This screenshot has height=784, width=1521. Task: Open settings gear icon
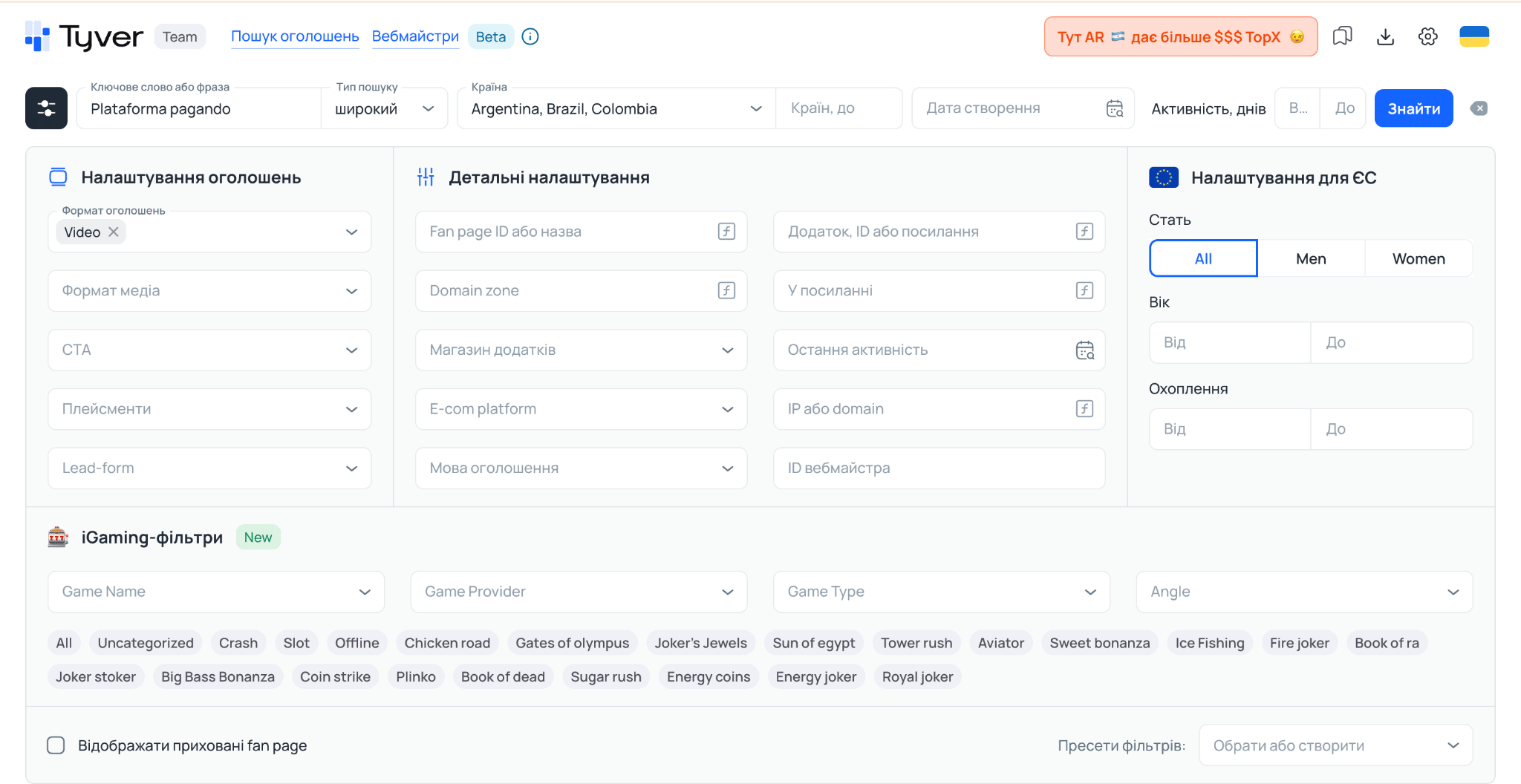coord(1427,36)
